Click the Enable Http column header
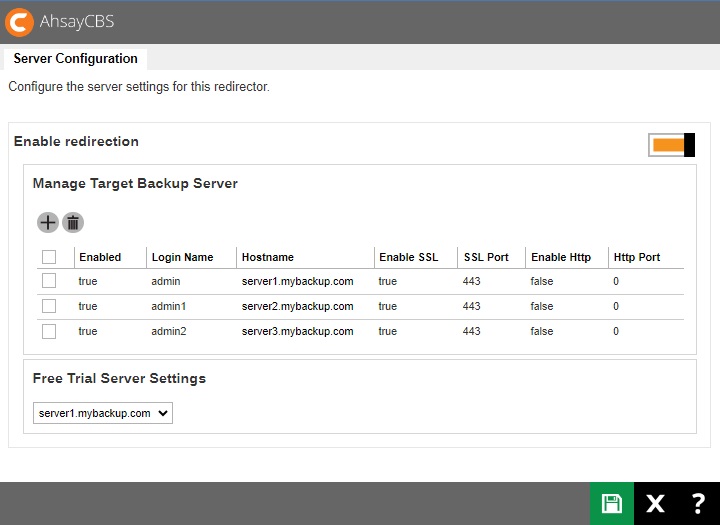 click(561, 257)
